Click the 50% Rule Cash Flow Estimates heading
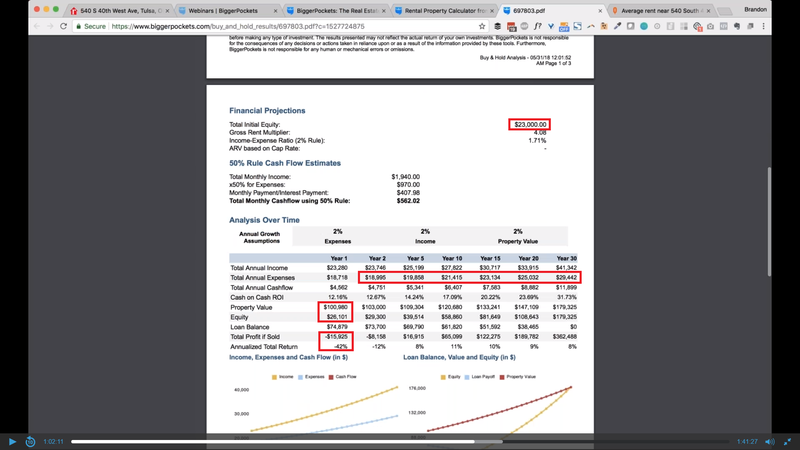Image resolution: width=800 pixels, height=450 pixels. pos(285,163)
